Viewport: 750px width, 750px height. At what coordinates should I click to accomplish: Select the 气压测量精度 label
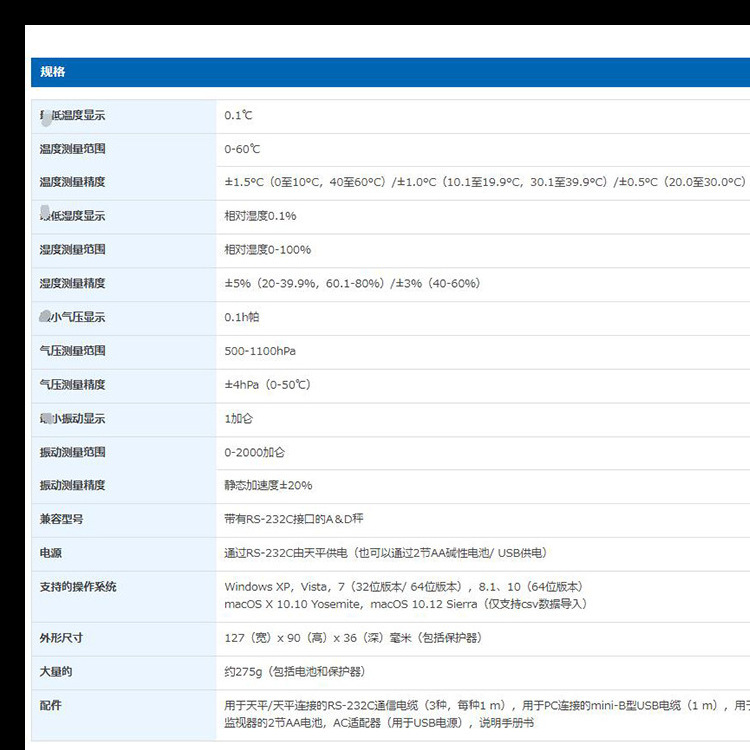point(72,385)
